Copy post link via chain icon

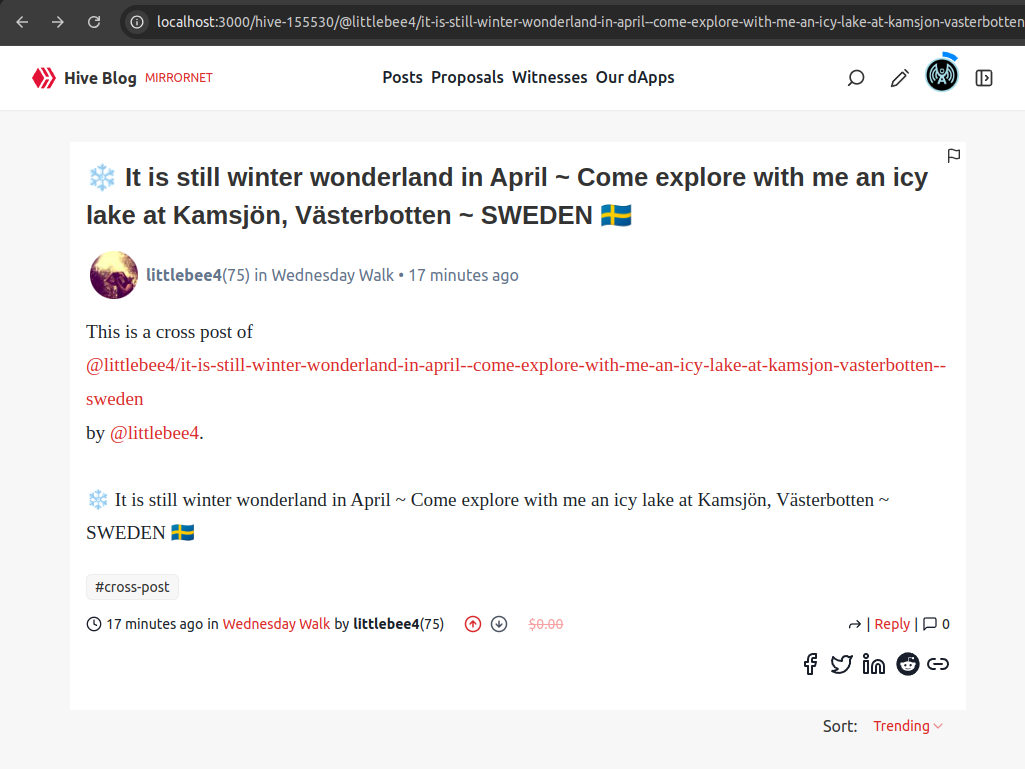(x=938, y=664)
